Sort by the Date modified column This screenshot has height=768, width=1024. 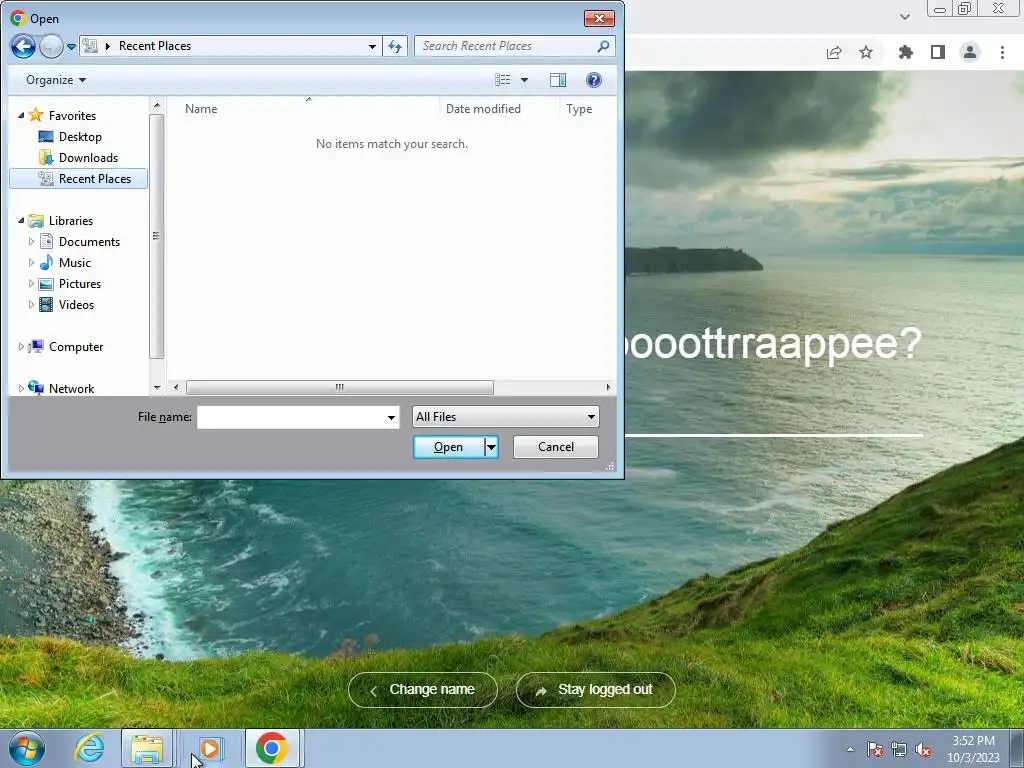[x=483, y=109]
